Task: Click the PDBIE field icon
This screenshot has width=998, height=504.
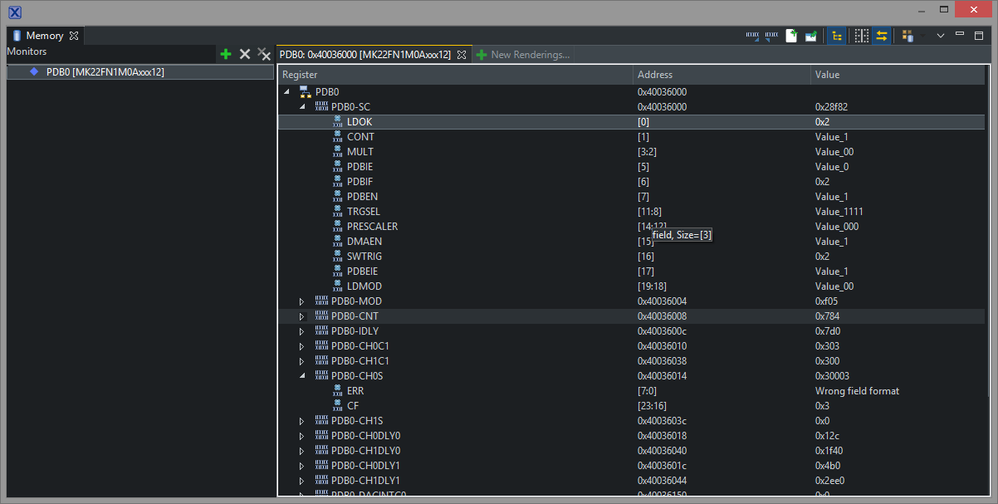Action: click(x=337, y=166)
